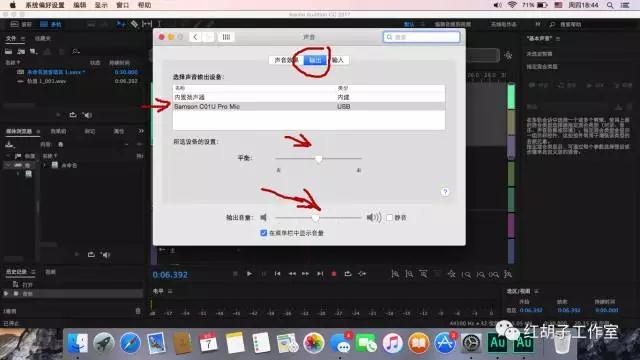This screenshot has height=360, width=640.
Task: Show all preferences grid button
Action: [x=226, y=37]
